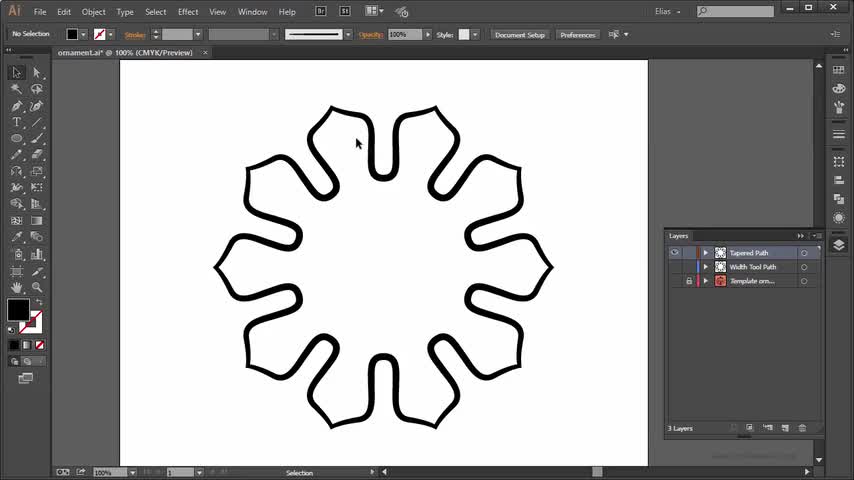Open the Stroke panel link
This screenshot has width=854, height=480.
pyautogui.click(x=135, y=35)
